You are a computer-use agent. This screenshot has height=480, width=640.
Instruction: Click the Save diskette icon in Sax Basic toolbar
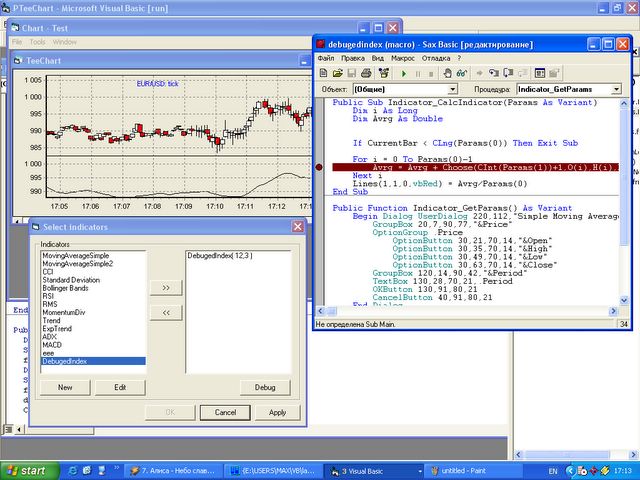coord(351,73)
